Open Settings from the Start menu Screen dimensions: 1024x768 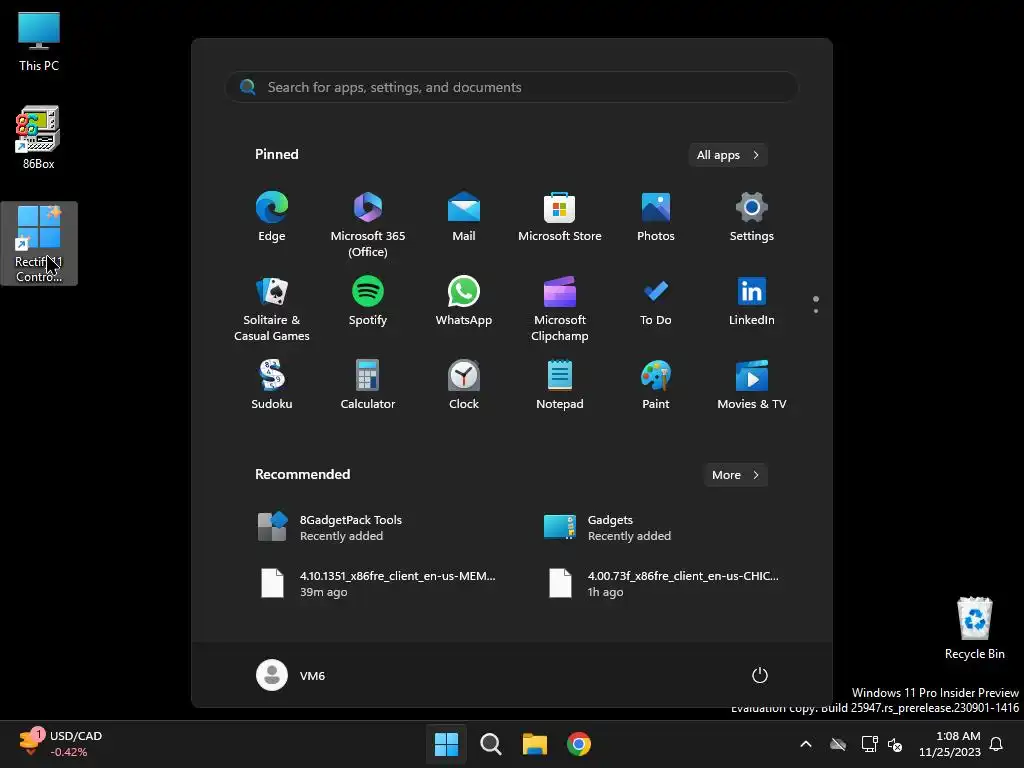point(752,217)
